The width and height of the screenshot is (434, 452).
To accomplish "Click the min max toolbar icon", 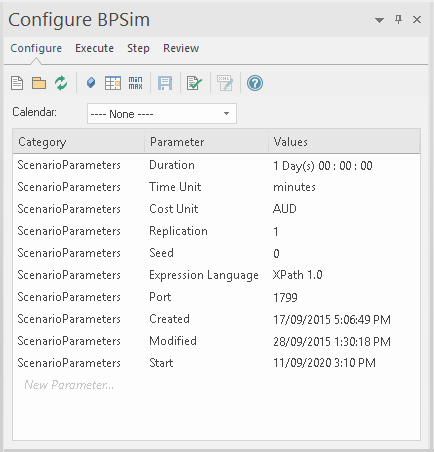I will pos(135,83).
